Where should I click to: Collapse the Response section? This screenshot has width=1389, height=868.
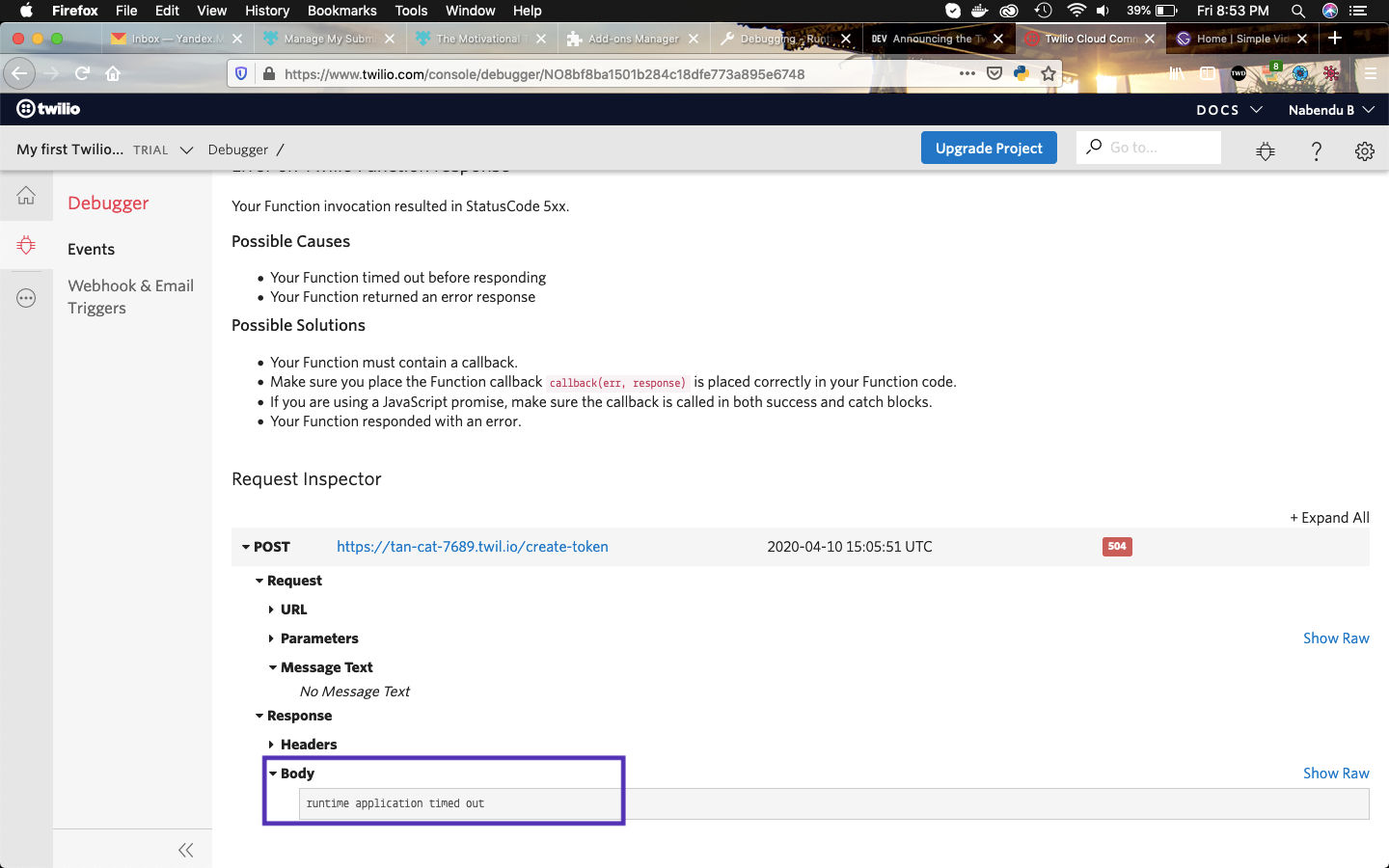pos(259,716)
